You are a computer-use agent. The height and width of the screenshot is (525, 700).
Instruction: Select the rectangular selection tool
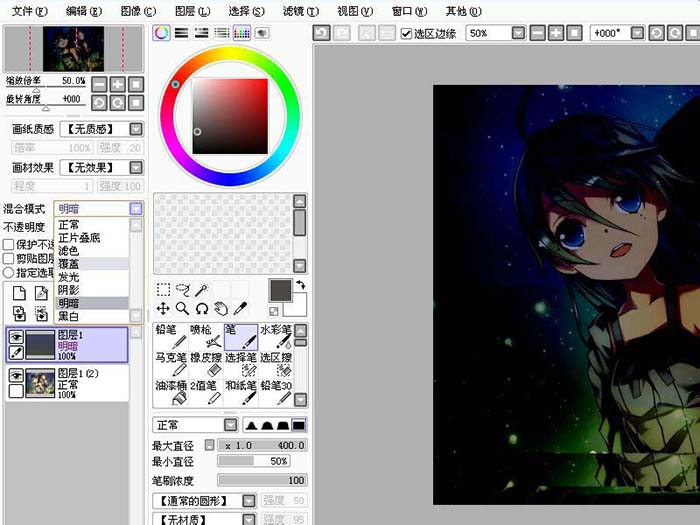tap(163, 290)
